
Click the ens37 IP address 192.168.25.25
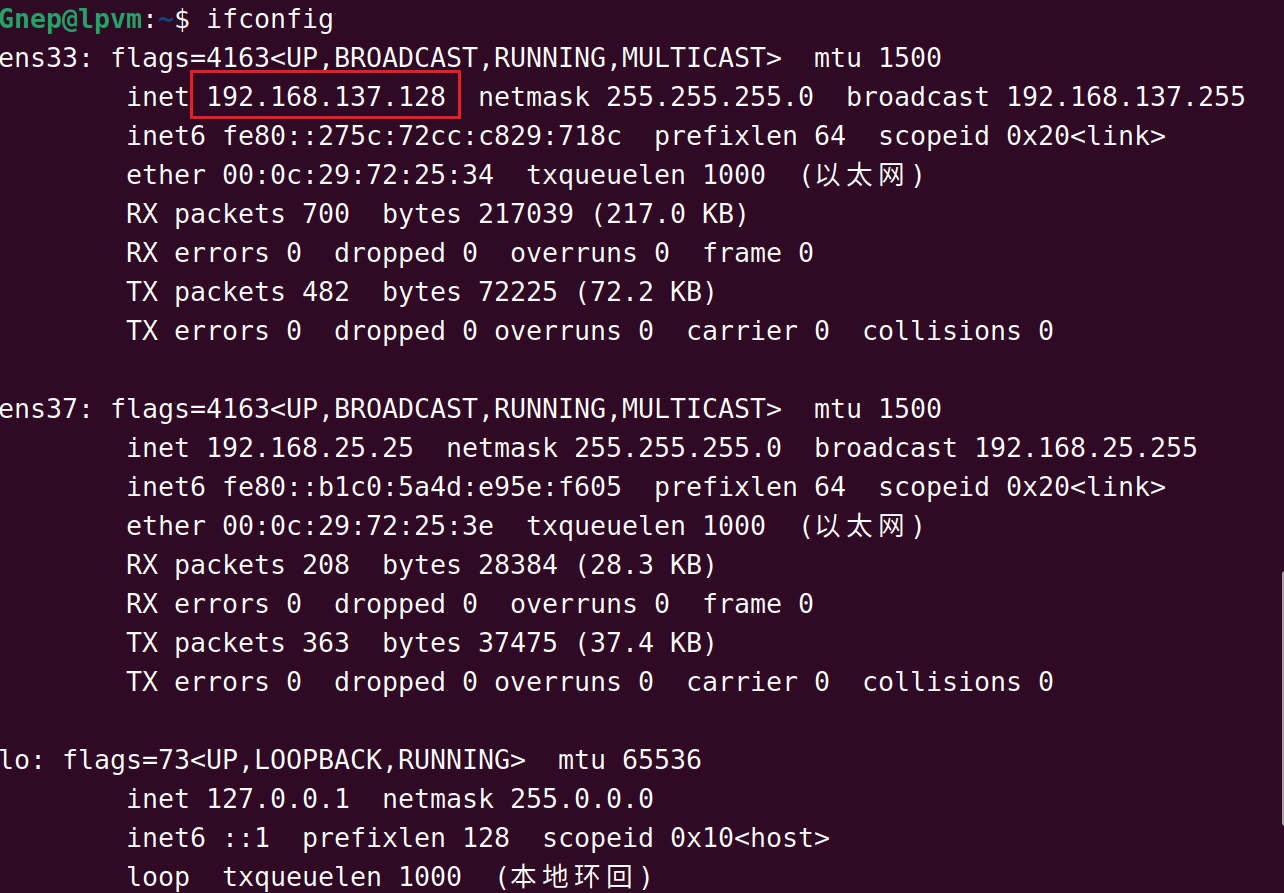310,448
